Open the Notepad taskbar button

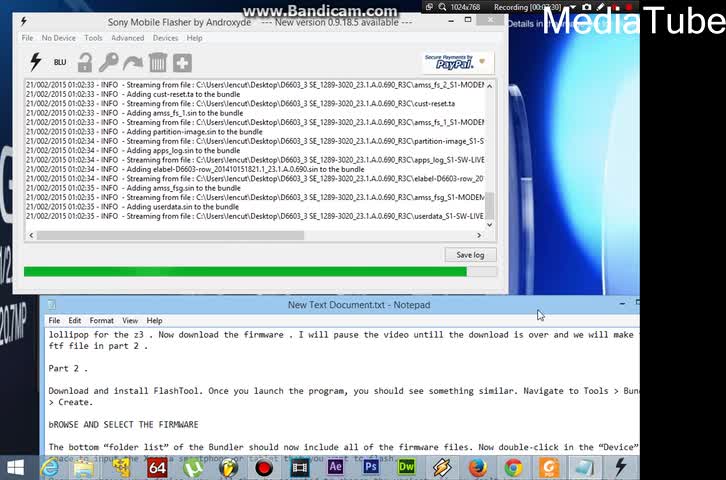pyautogui.click(x=585, y=468)
